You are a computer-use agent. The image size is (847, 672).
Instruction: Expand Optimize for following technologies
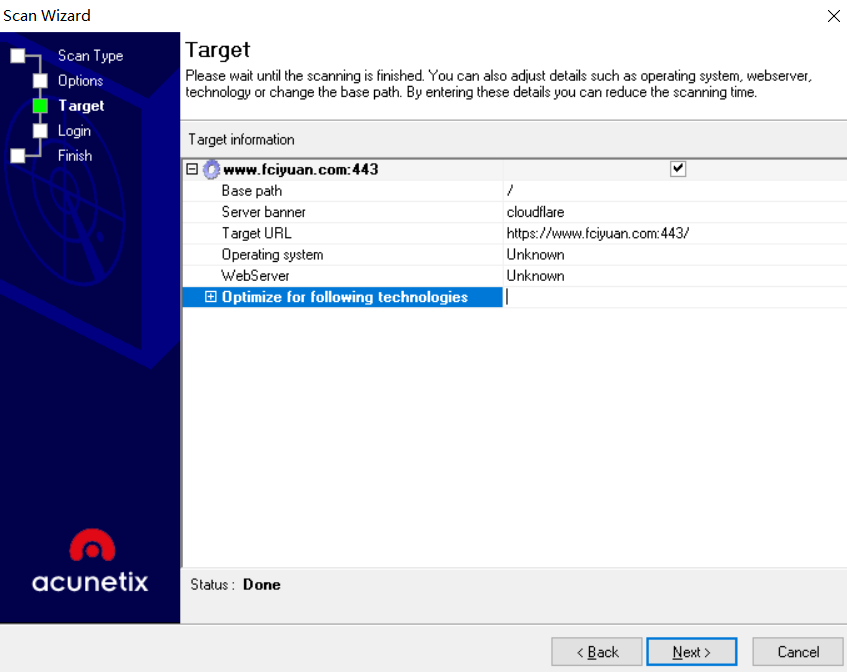pos(210,297)
